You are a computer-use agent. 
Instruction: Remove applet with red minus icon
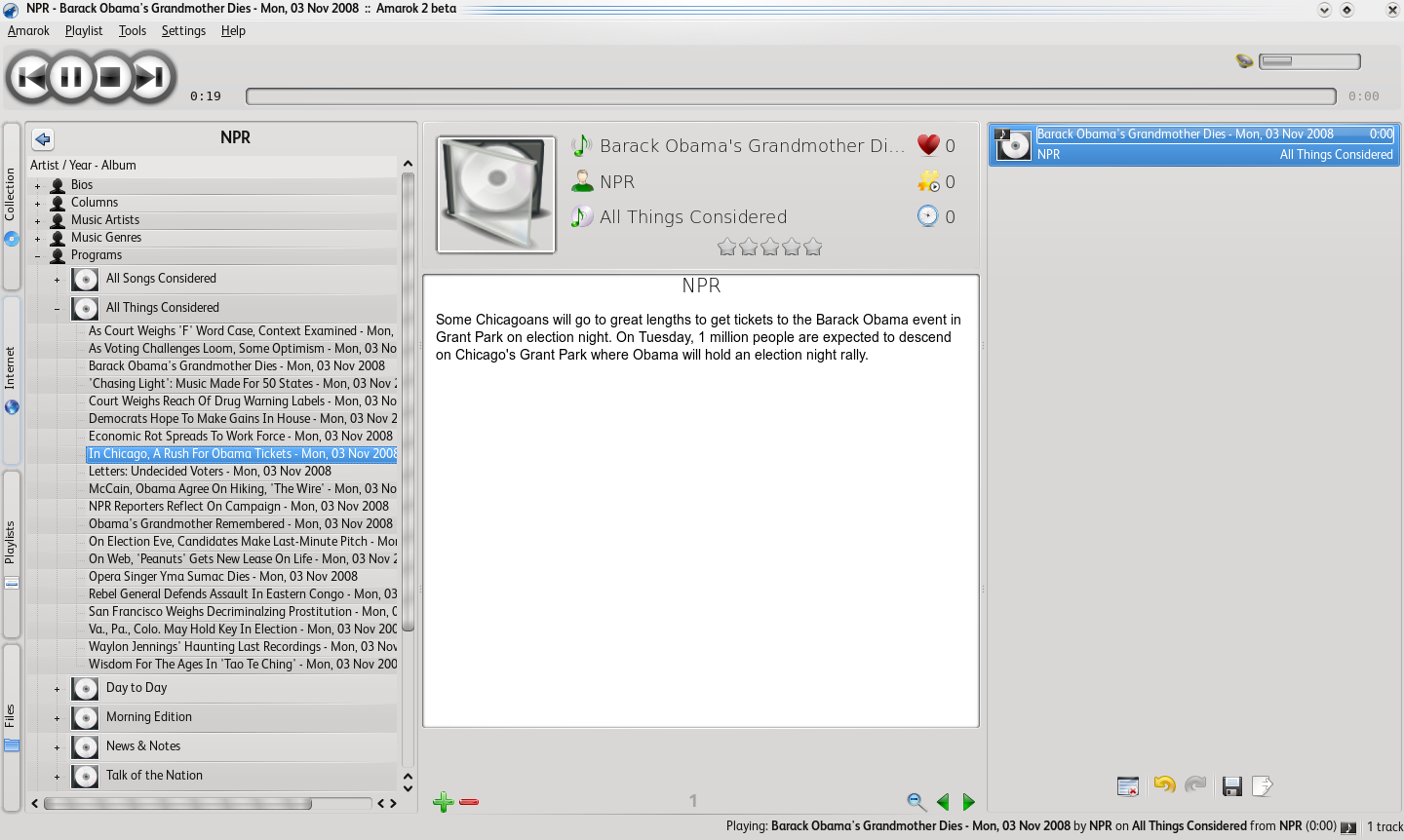coord(469,802)
